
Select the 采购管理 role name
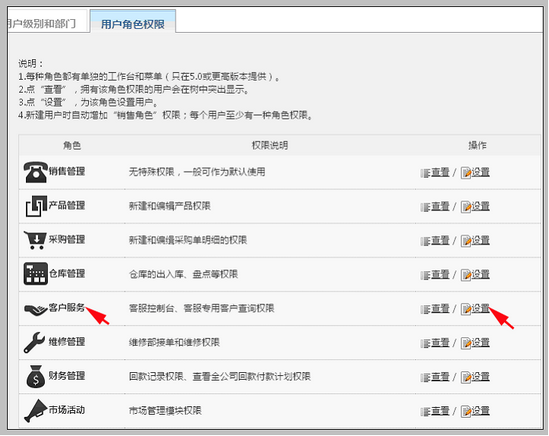point(67,240)
